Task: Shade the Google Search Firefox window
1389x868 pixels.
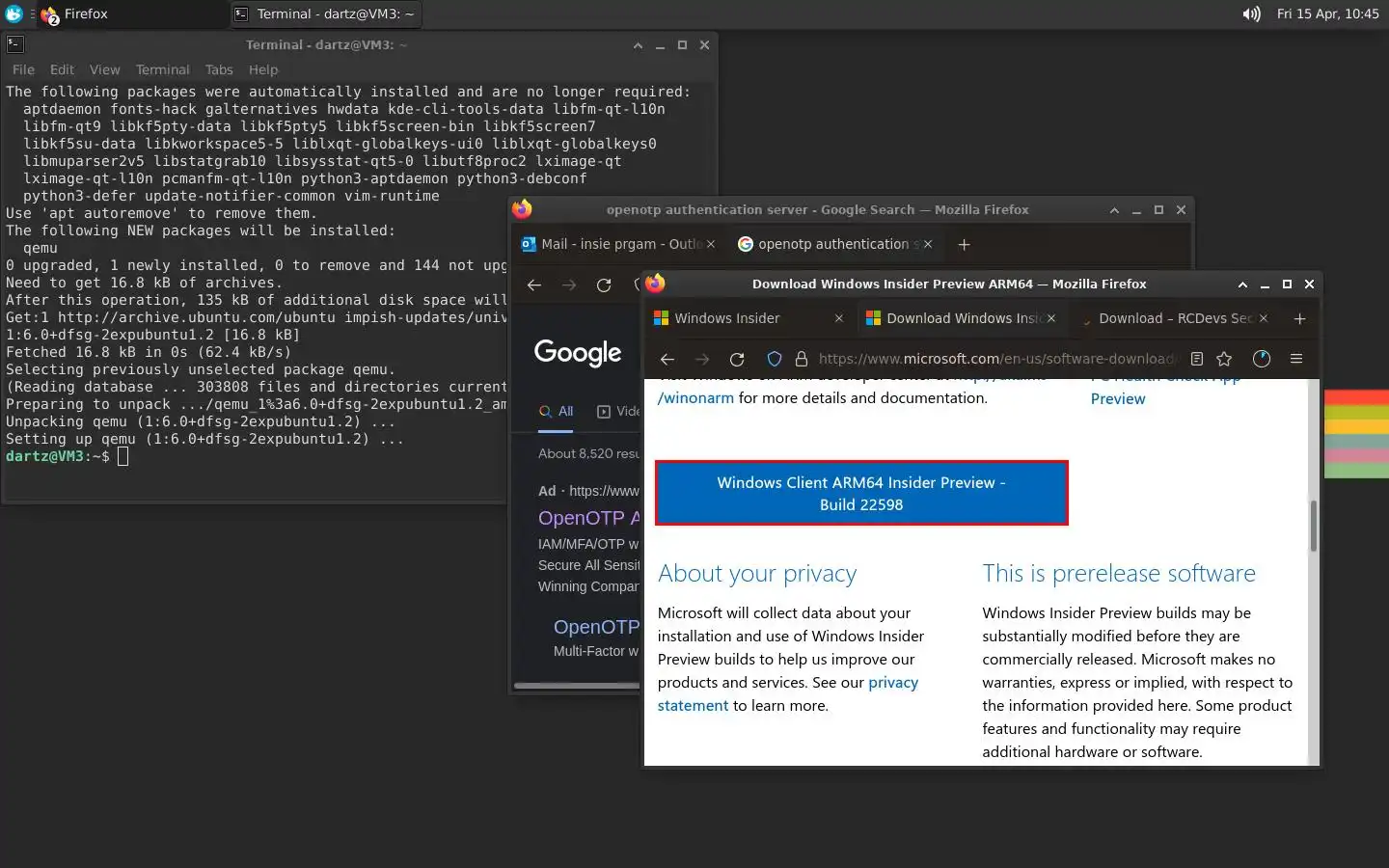Action: click(x=1114, y=210)
